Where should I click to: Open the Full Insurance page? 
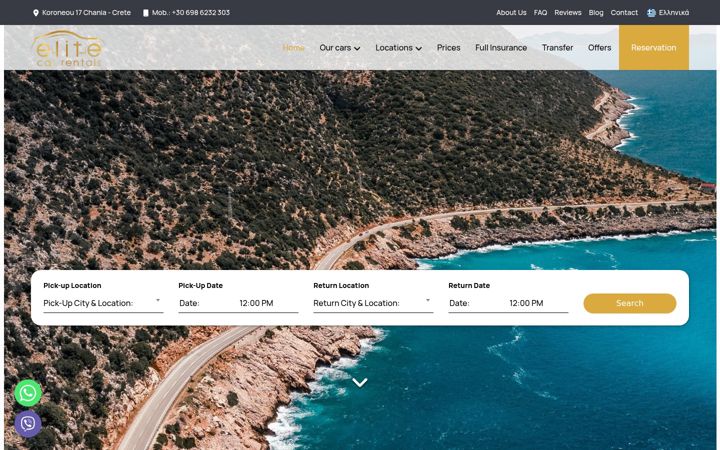click(x=501, y=48)
